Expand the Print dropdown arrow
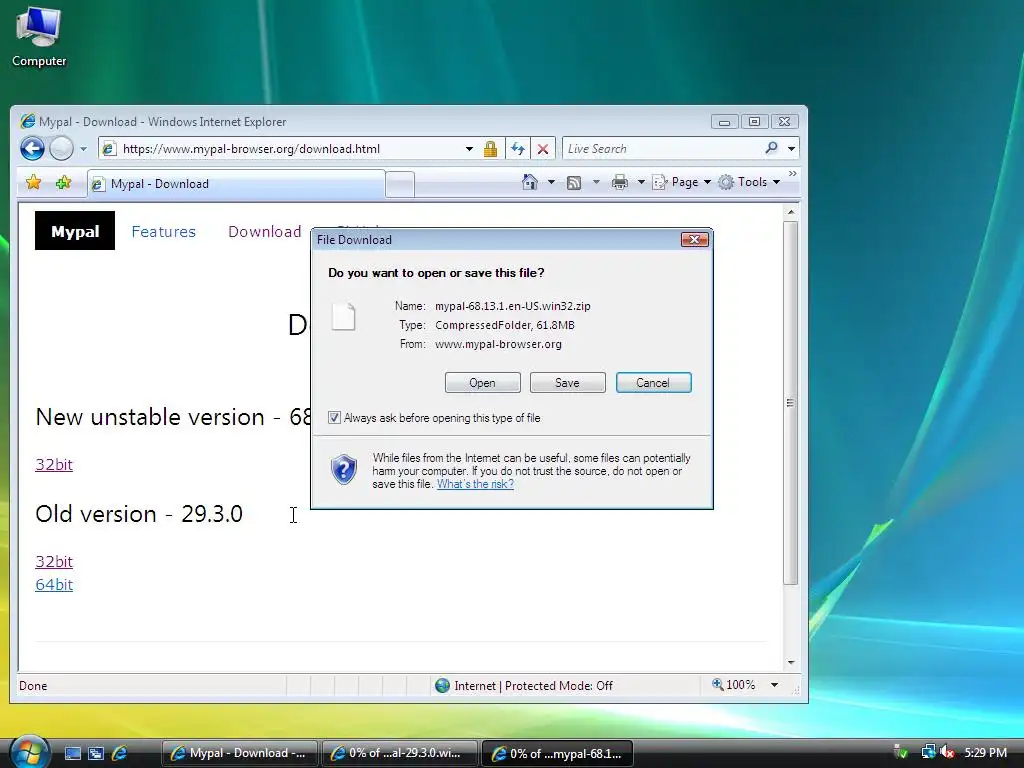Image resolution: width=1024 pixels, height=768 pixels. tap(641, 182)
